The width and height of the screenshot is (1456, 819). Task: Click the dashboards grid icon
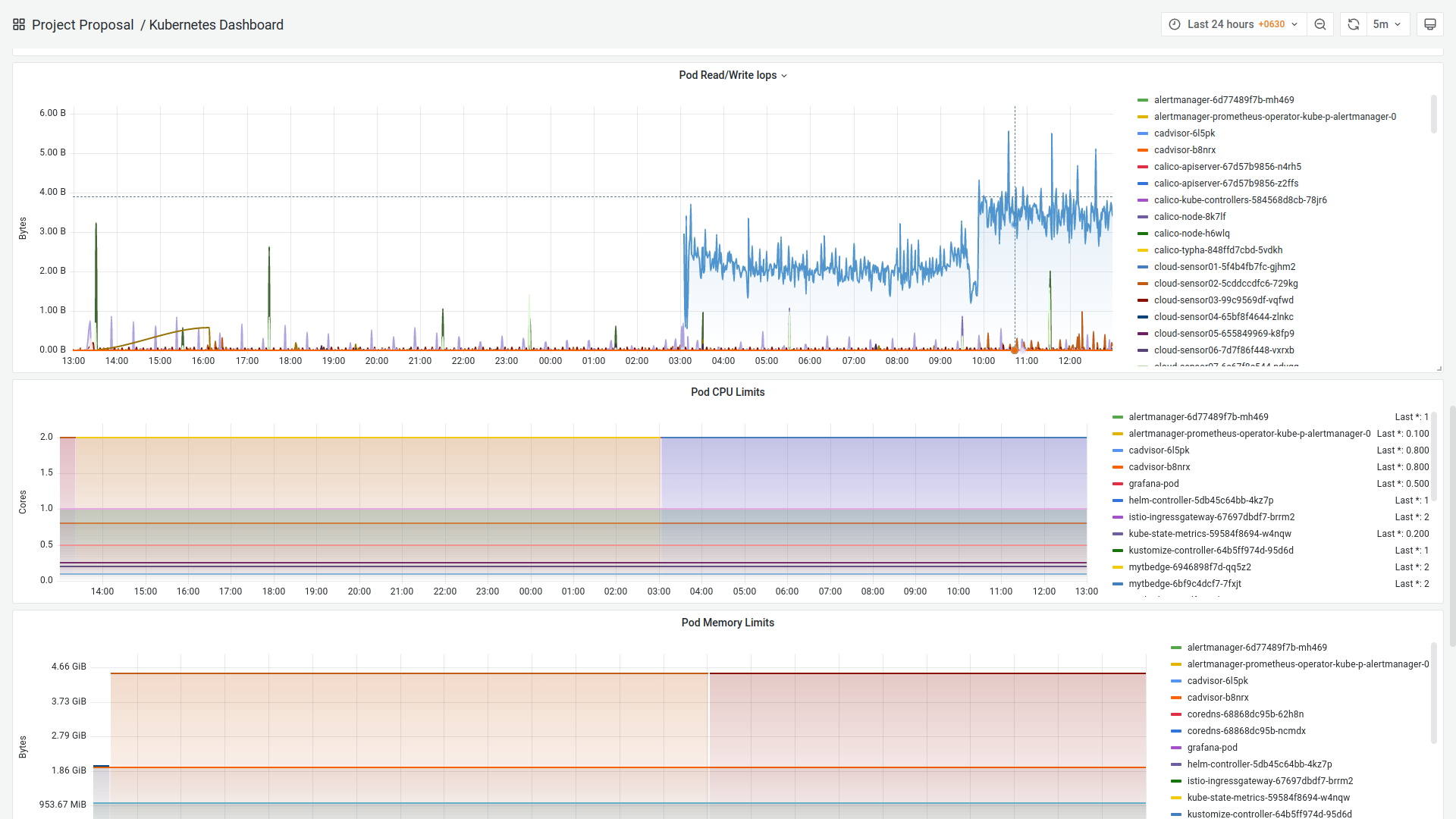point(19,25)
